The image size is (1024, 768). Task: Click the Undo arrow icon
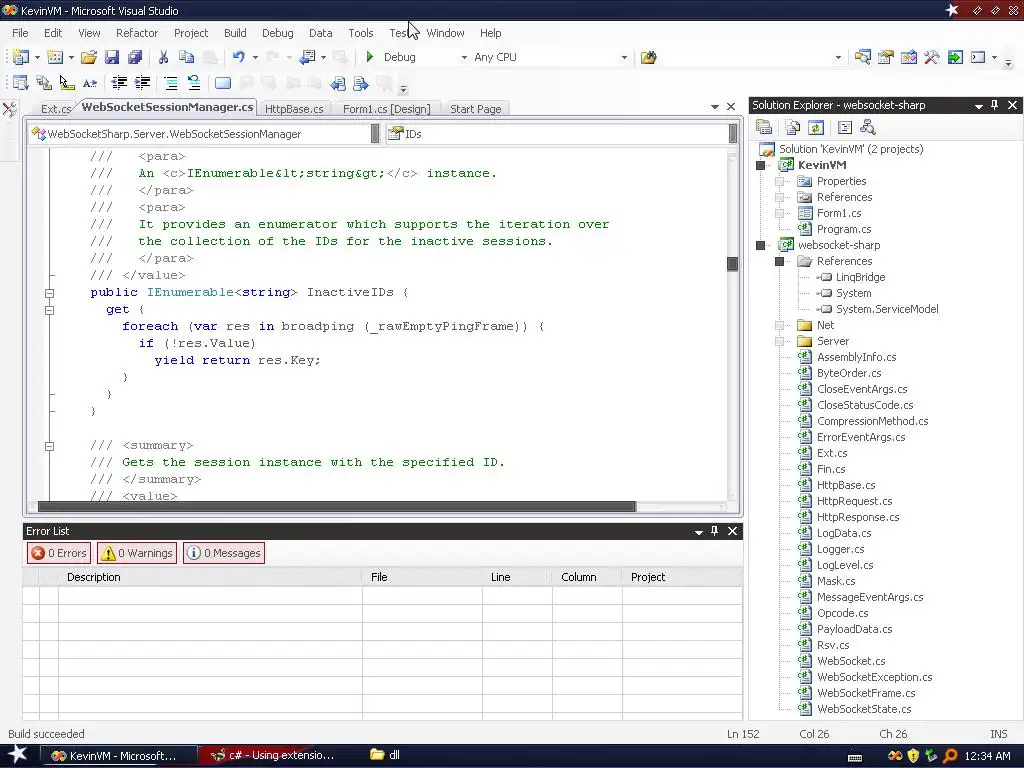coord(239,57)
